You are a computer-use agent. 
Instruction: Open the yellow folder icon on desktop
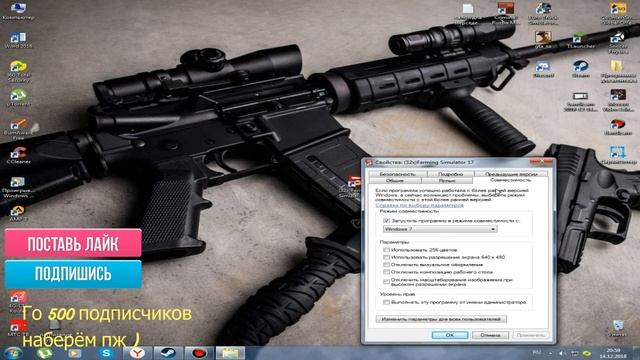pyautogui.click(x=618, y=71)
